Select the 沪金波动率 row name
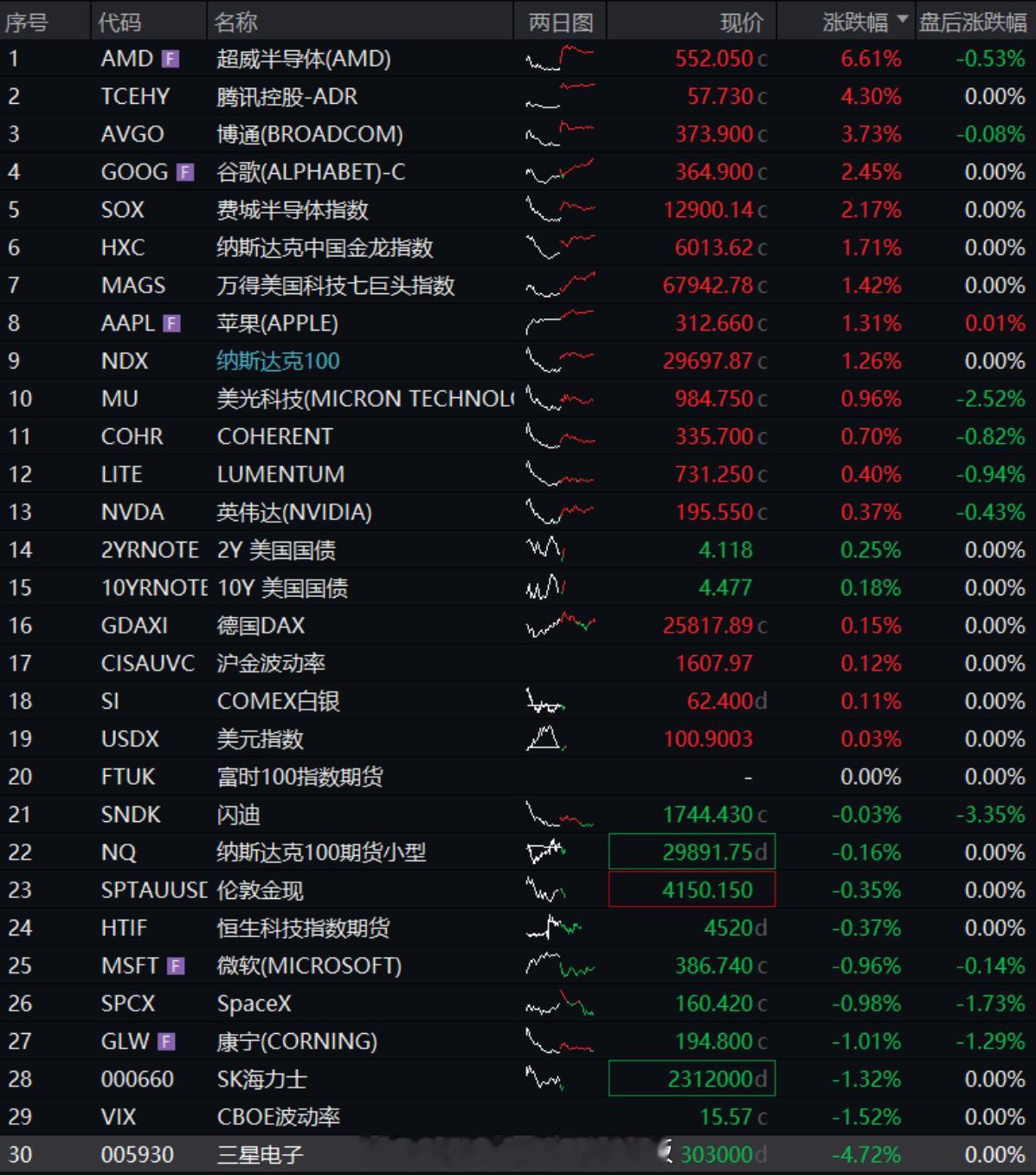Viewport: 1036px width, 1175px height. (x=271, y=664)
